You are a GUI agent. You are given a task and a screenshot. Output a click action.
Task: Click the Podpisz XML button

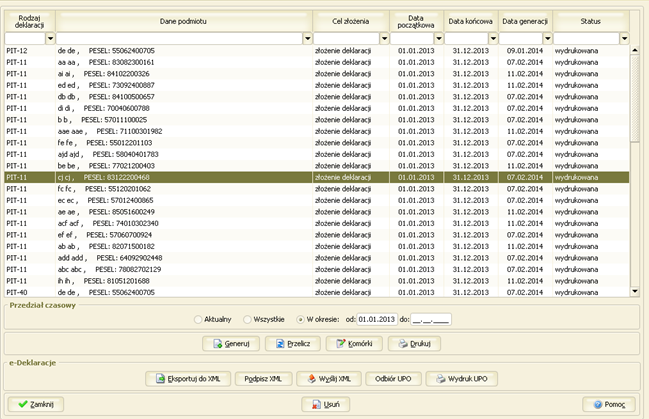coord(263,379)
